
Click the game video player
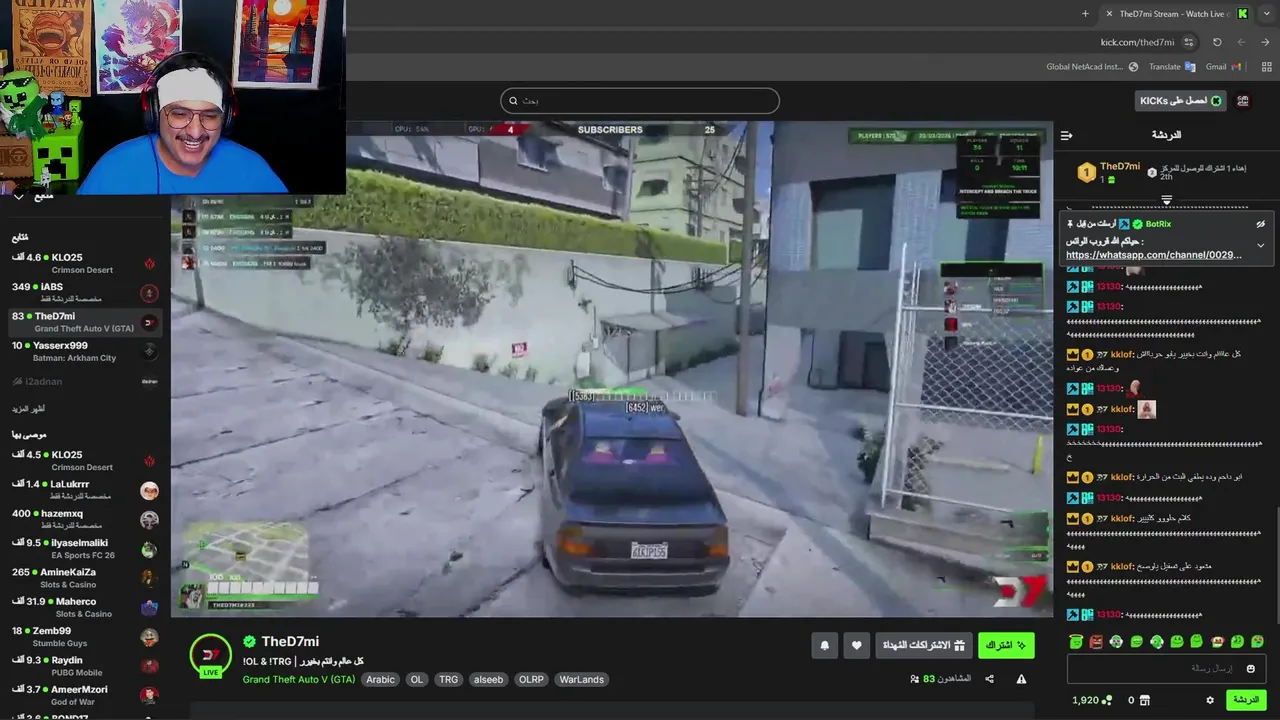click(611, 369)
